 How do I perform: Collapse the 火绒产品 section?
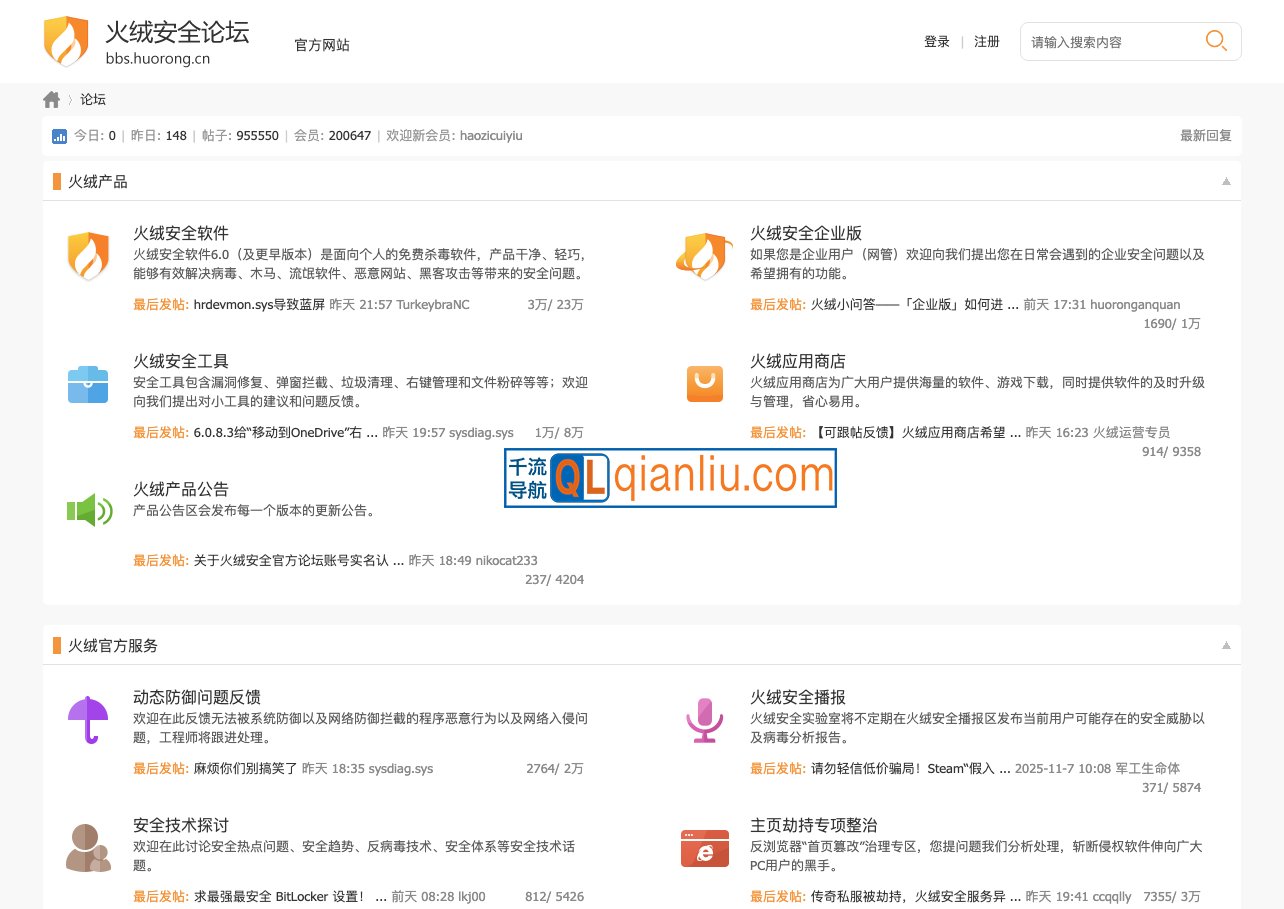pos(1226,182)
